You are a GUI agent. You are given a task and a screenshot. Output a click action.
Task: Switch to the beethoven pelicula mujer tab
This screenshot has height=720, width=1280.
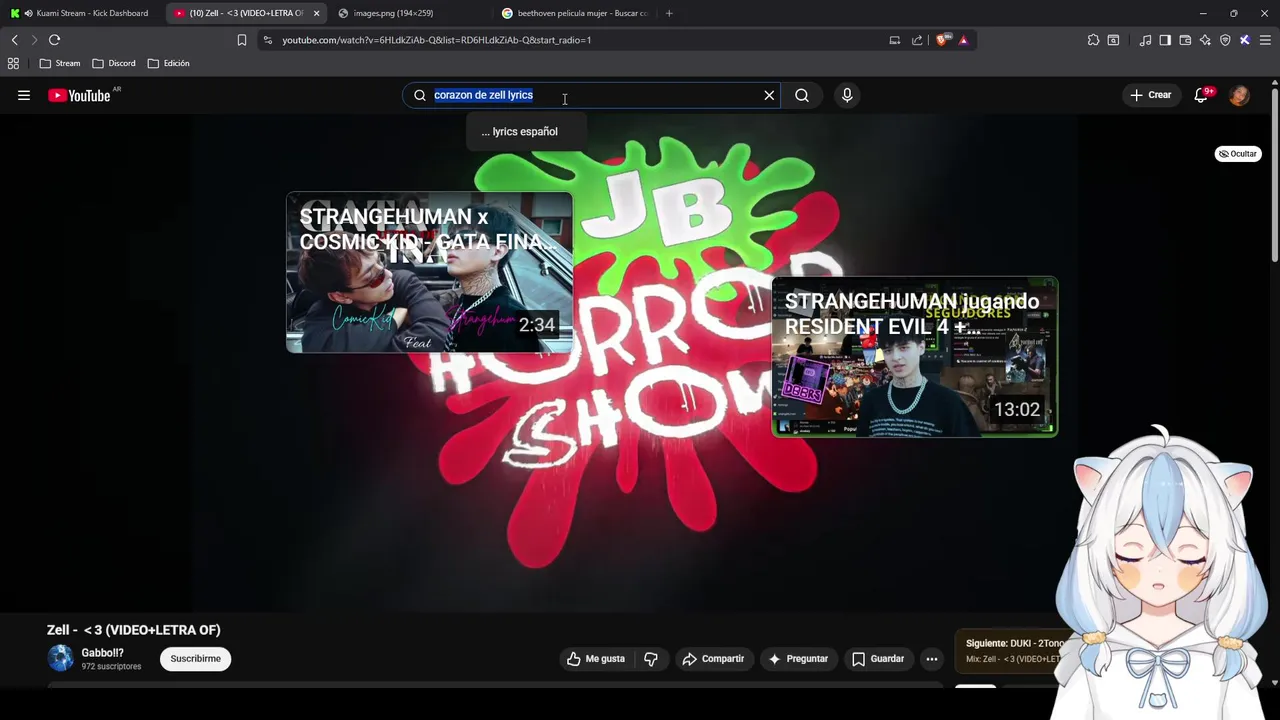(x=575, y=13)
